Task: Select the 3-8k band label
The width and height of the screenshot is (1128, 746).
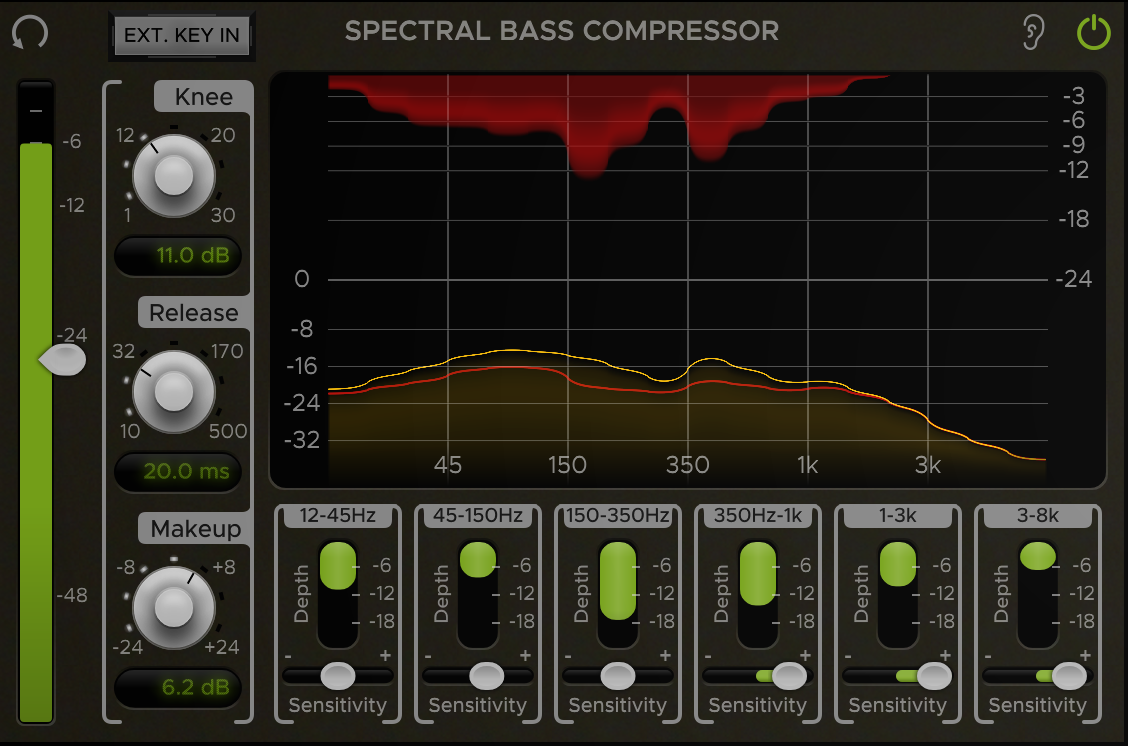Action: [1037, 515]
